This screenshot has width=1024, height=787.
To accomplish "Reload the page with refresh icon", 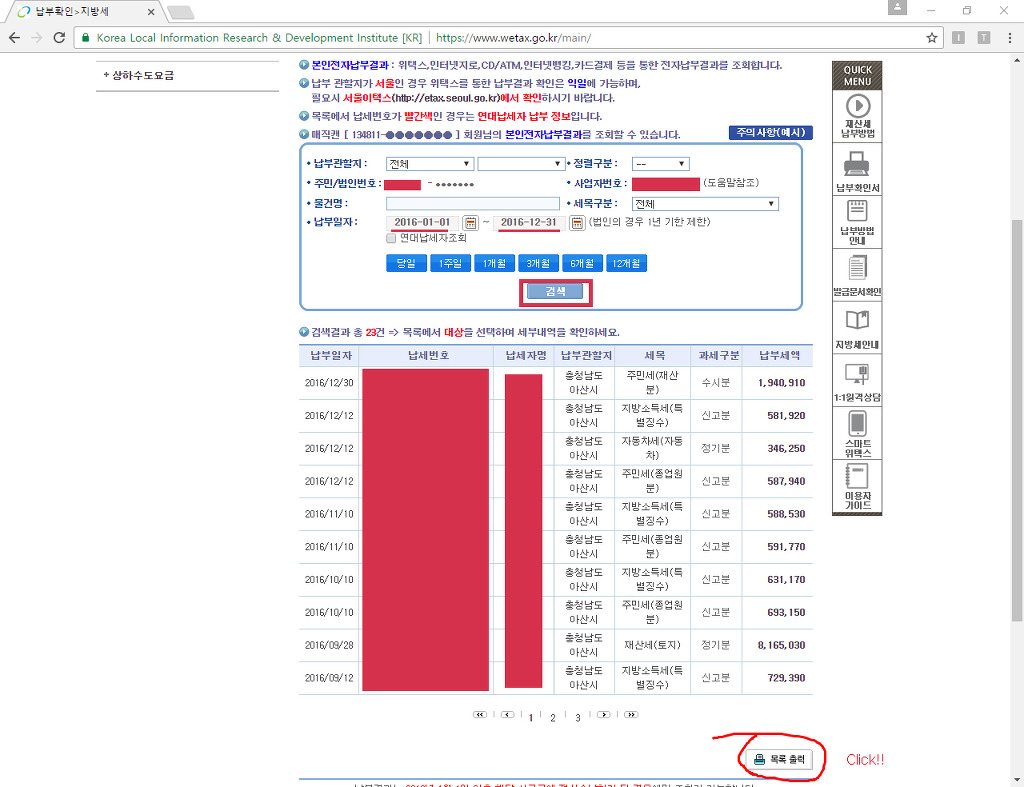I will click(59, 38).
